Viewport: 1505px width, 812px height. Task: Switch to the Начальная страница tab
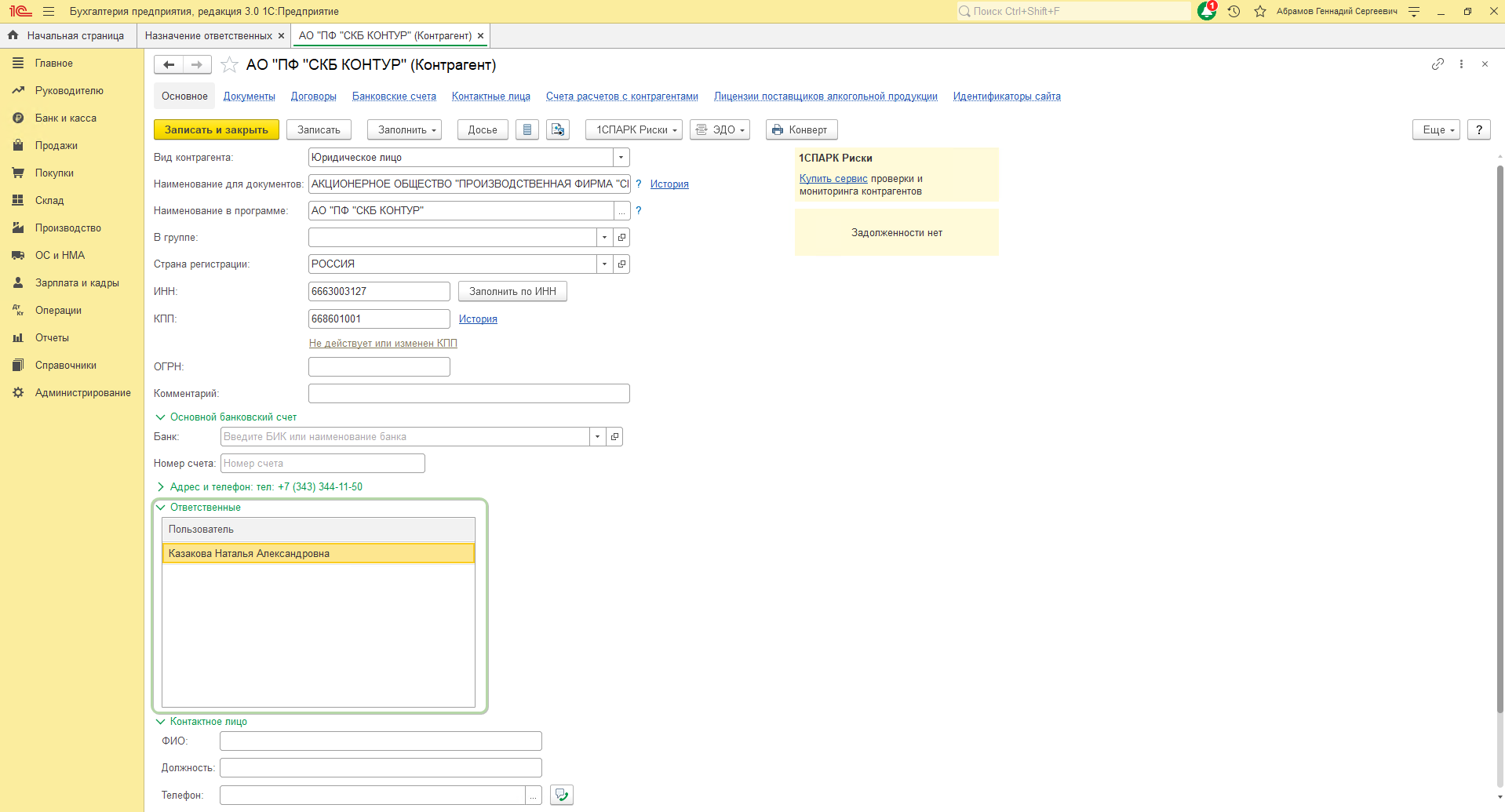pyautogui.click(x=67, y=36)
